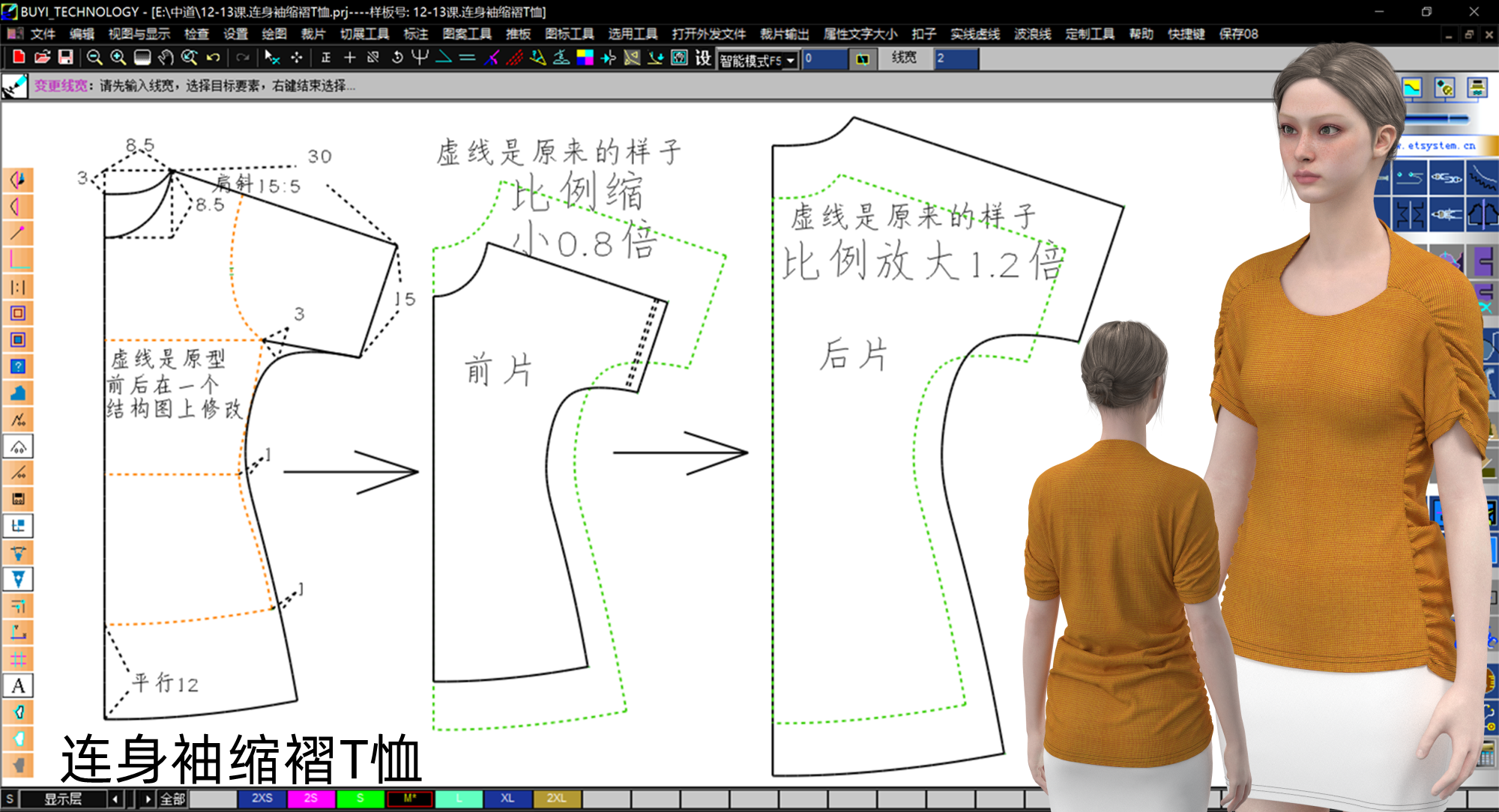Open file using the folder icon
Image resolution: width=1499 pixels, height=812 pixels.
point(43,58)
